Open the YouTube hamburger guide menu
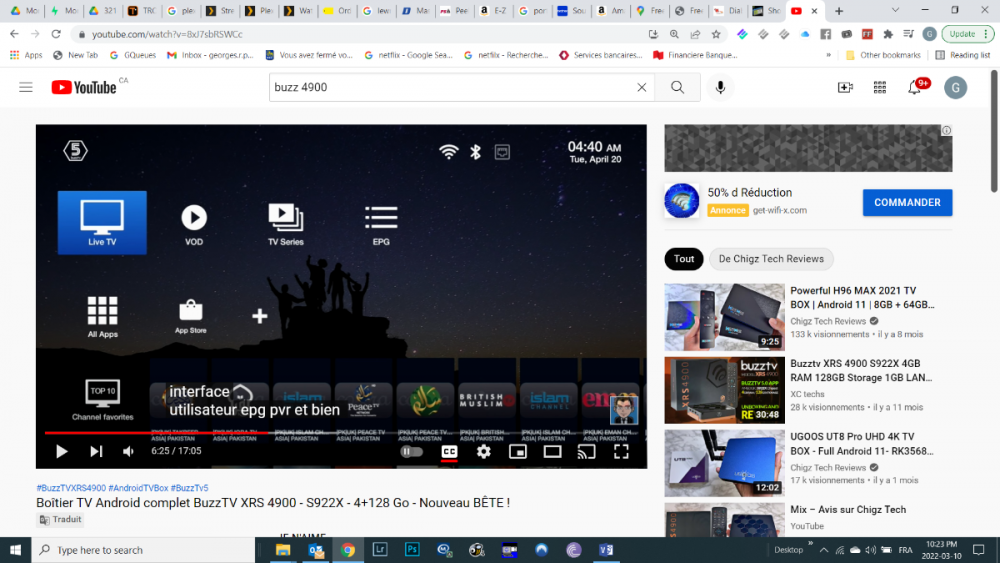The width and height of the screenshot is (1000, 563). click(26, 88)
